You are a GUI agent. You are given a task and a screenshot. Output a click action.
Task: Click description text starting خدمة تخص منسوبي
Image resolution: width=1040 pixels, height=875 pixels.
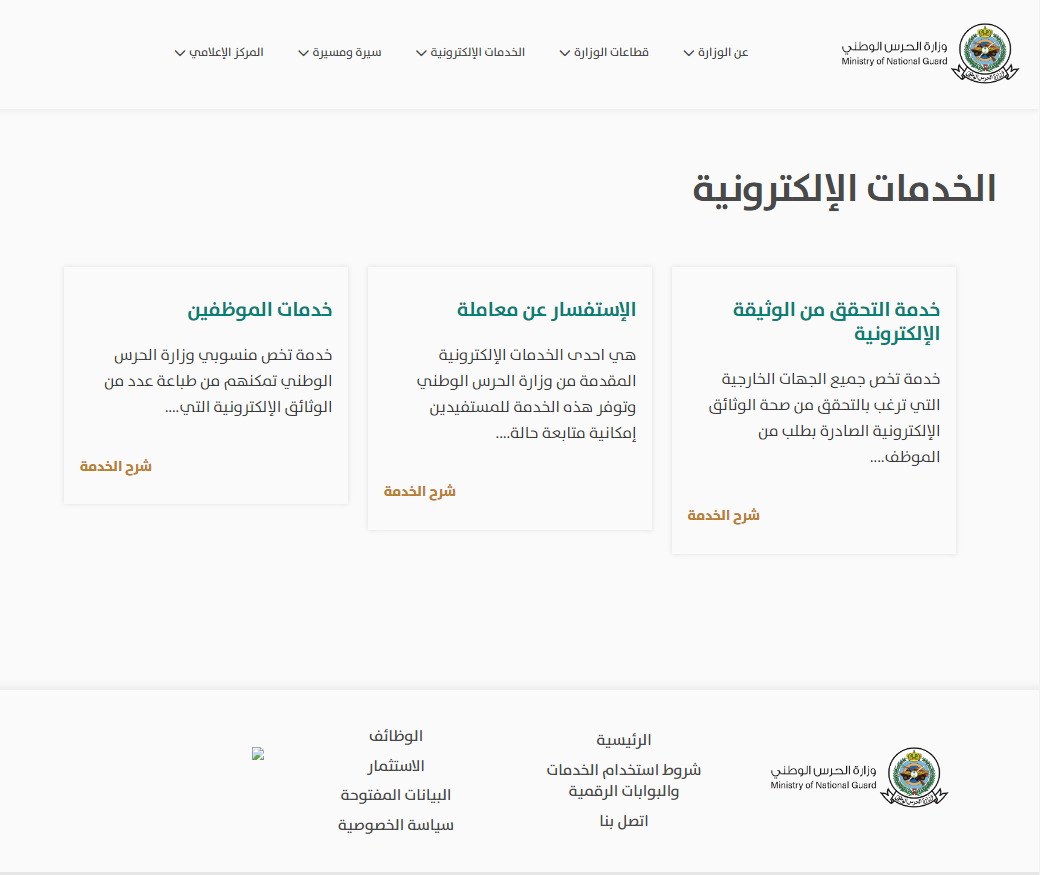click(218, 381)
